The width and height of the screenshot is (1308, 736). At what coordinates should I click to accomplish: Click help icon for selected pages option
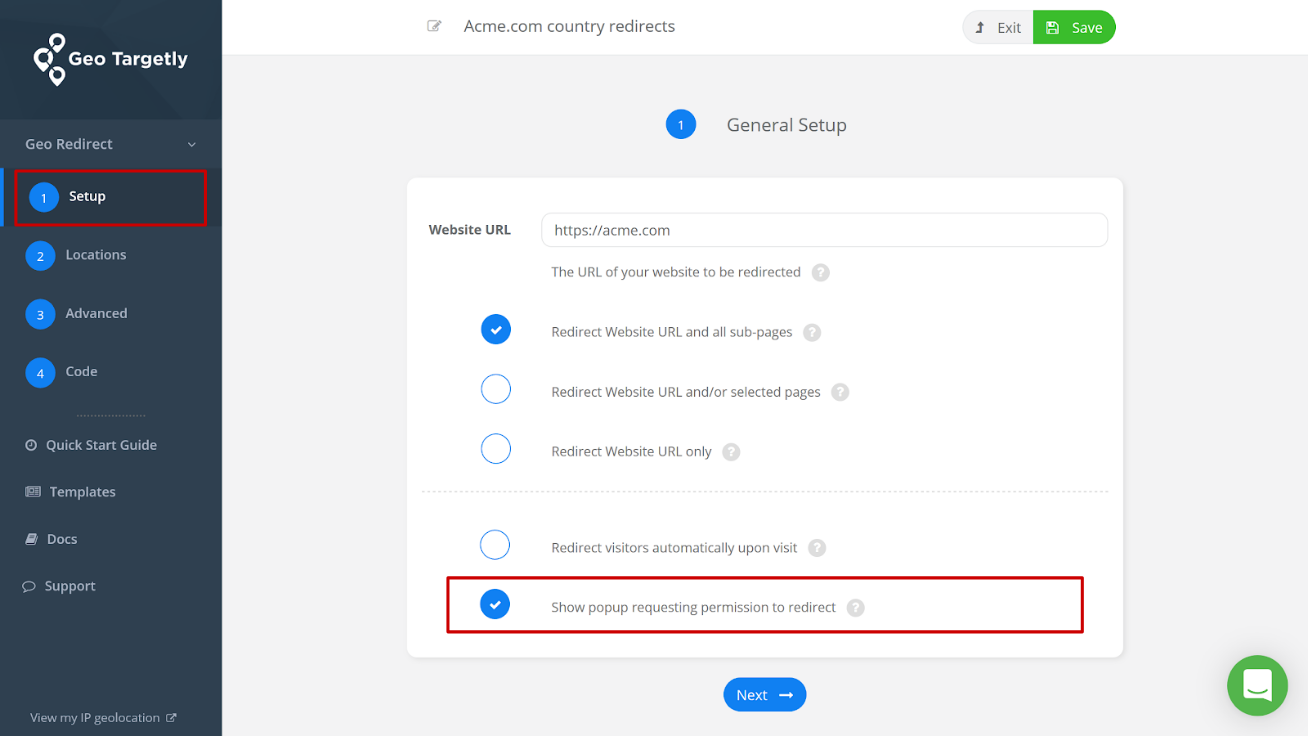tap(840, 392)
